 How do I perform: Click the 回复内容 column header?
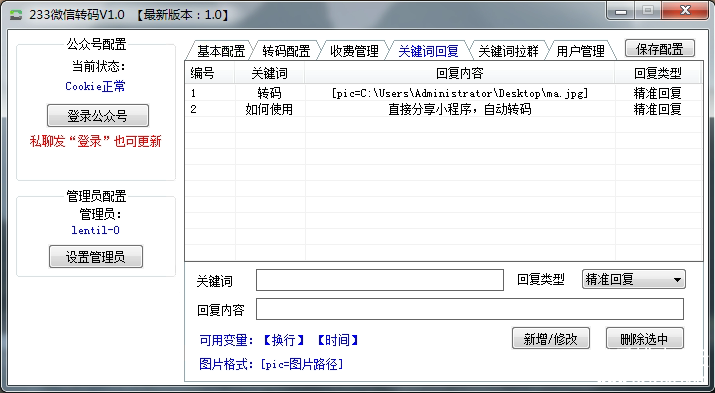coord(460,73)
